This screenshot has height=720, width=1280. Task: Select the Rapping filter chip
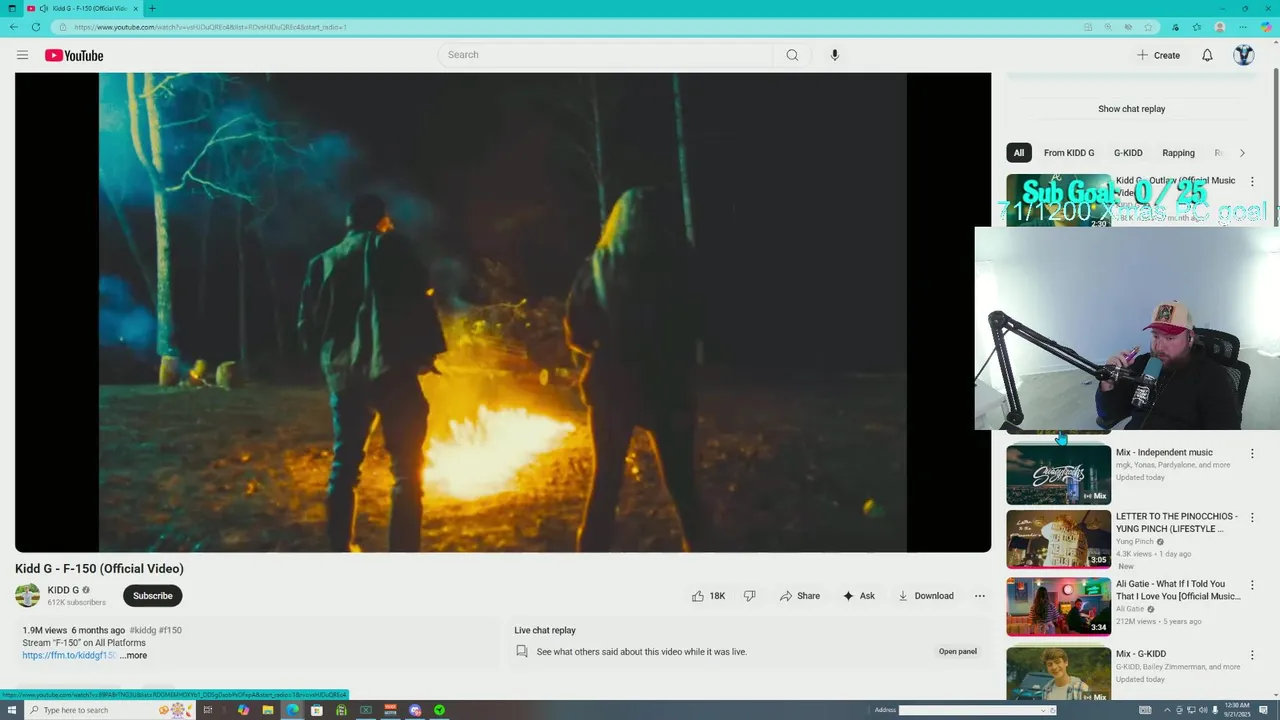click(1178, 153)
